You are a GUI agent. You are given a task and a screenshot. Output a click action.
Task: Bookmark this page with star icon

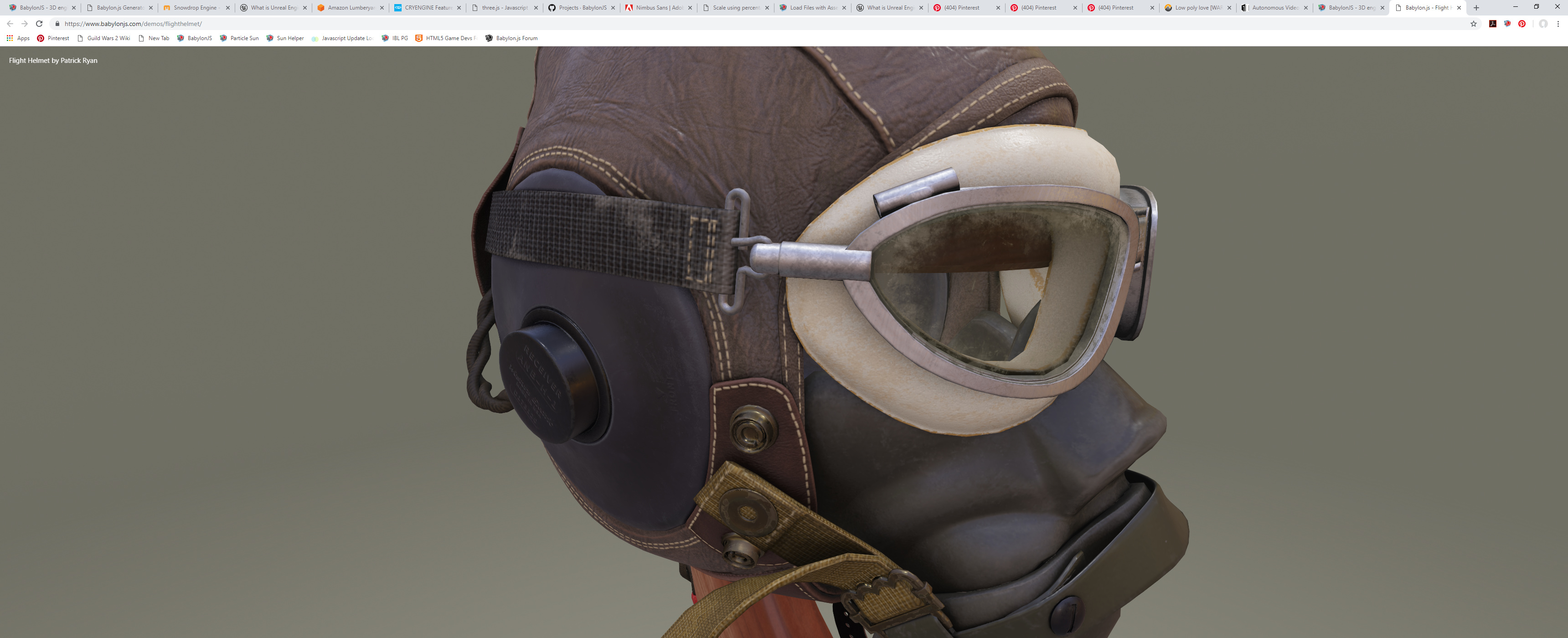[x=1474, y=24]
